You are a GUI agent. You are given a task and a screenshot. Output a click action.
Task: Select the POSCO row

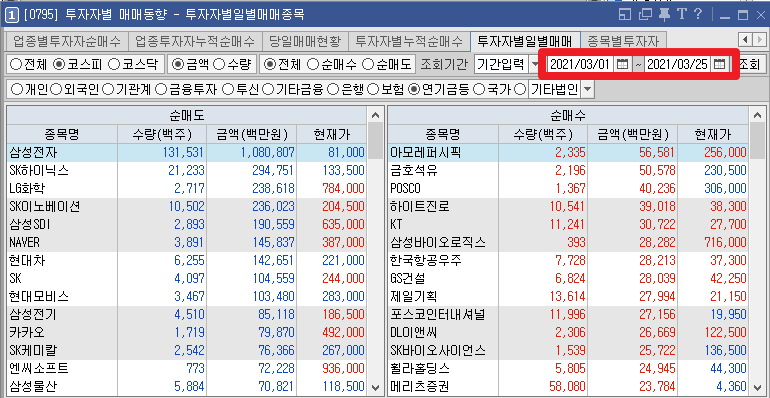click(x=568, y=189)
